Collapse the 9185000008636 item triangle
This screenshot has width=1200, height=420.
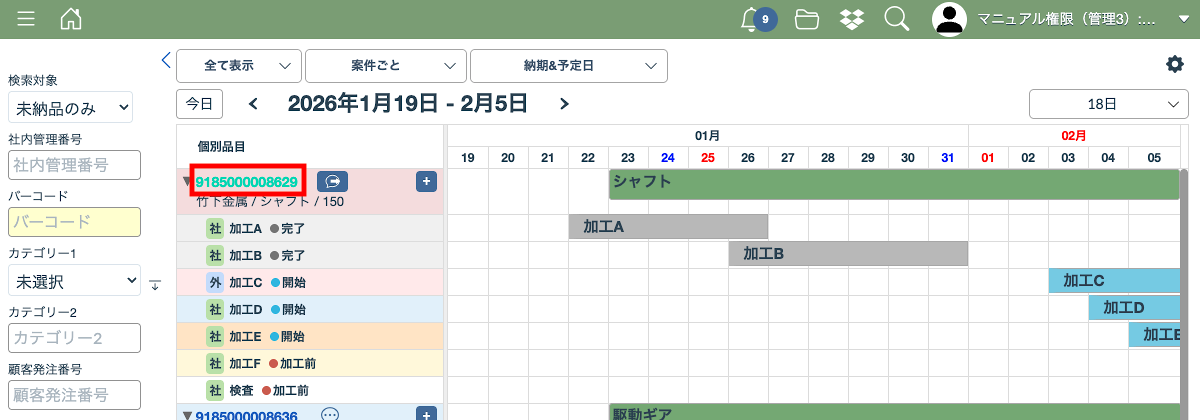point(186,414)
